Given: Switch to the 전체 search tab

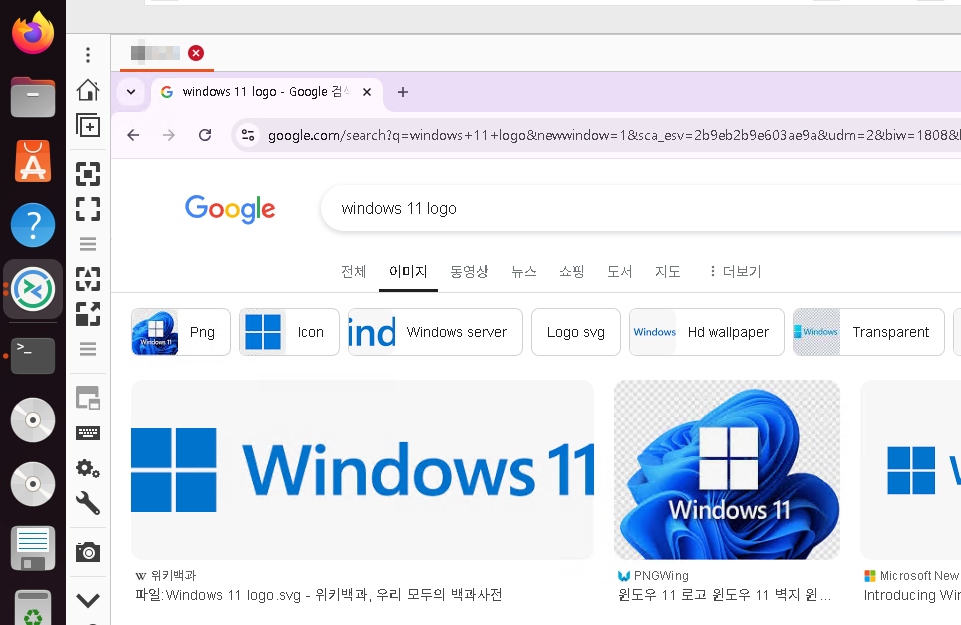Looking at the screenshot, I should point(354,271).
